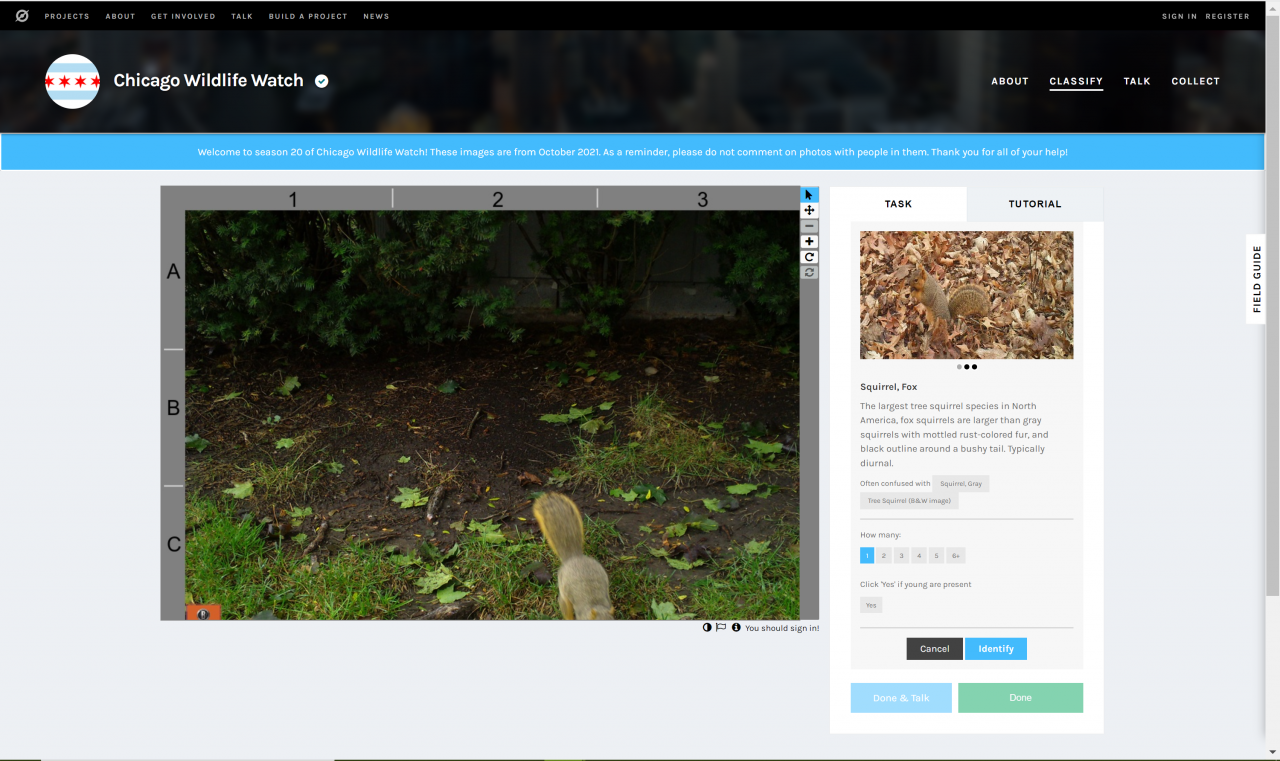
Task: Select count 1 for how many
Action: coord(867,555)
